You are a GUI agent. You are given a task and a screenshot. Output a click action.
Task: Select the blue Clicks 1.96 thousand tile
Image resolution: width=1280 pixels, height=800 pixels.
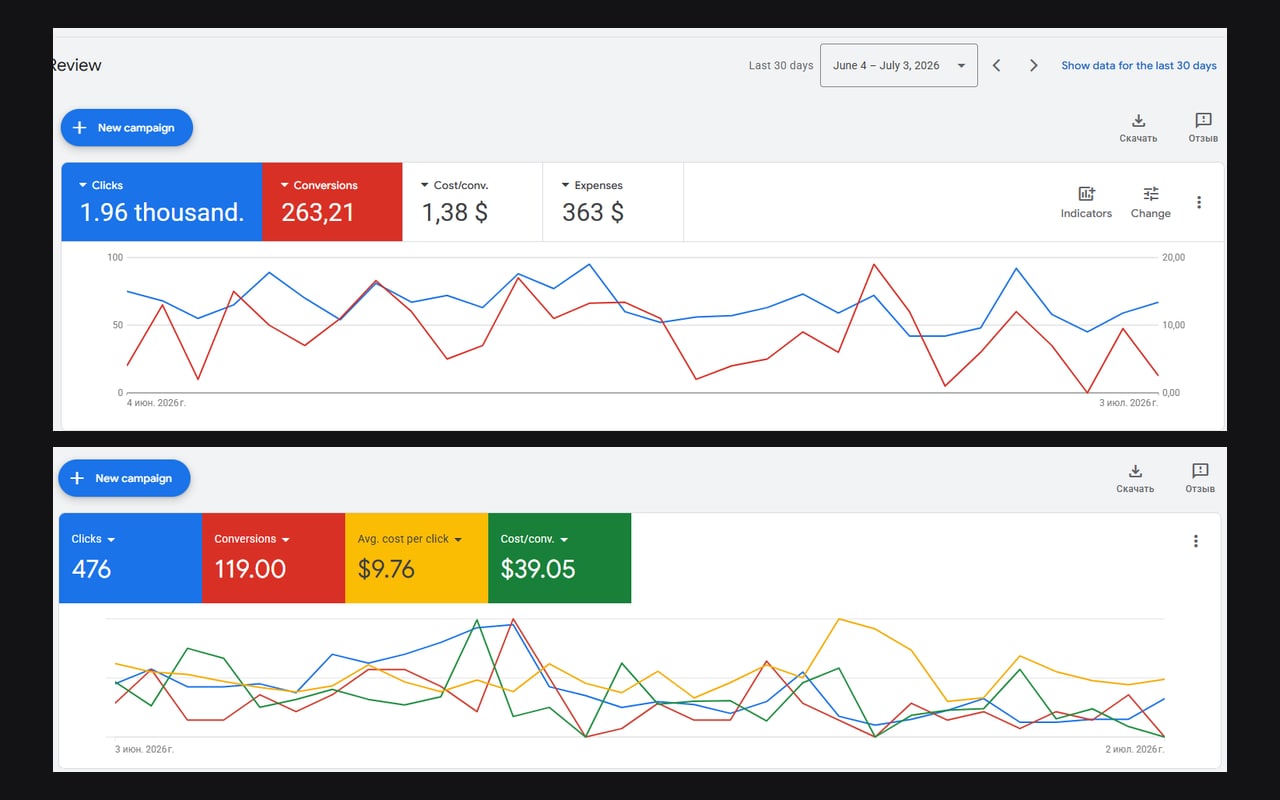point(162,202)
